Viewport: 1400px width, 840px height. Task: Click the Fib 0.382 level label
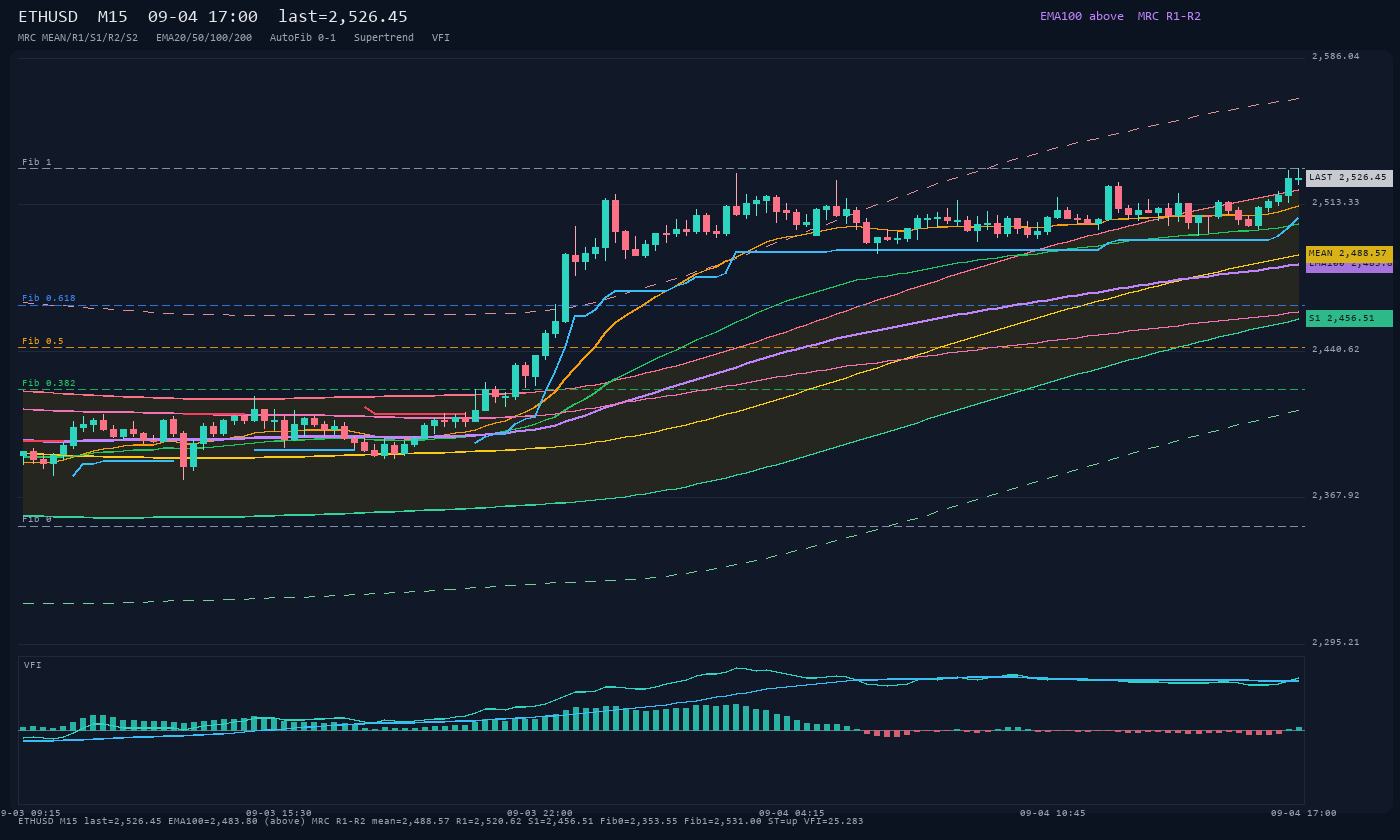[x=49, y=383]
